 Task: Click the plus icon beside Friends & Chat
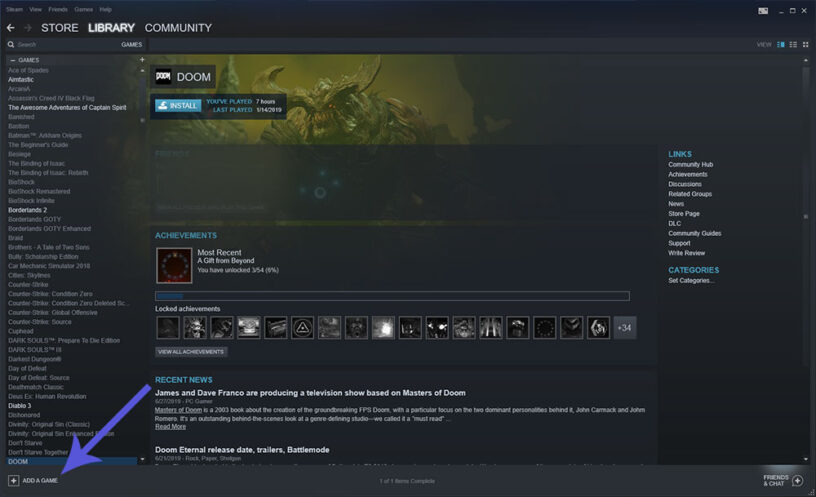pos(798,480)
